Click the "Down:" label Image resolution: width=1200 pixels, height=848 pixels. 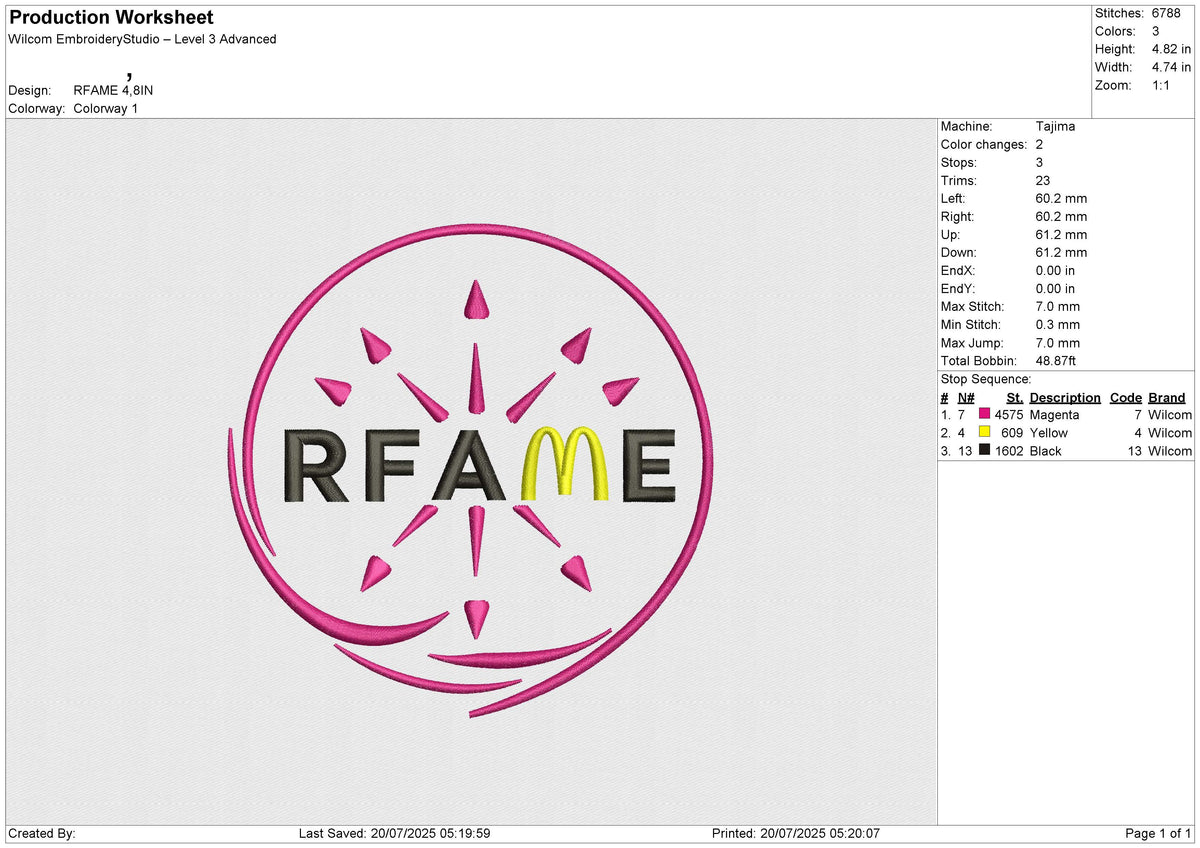(960, 253)
